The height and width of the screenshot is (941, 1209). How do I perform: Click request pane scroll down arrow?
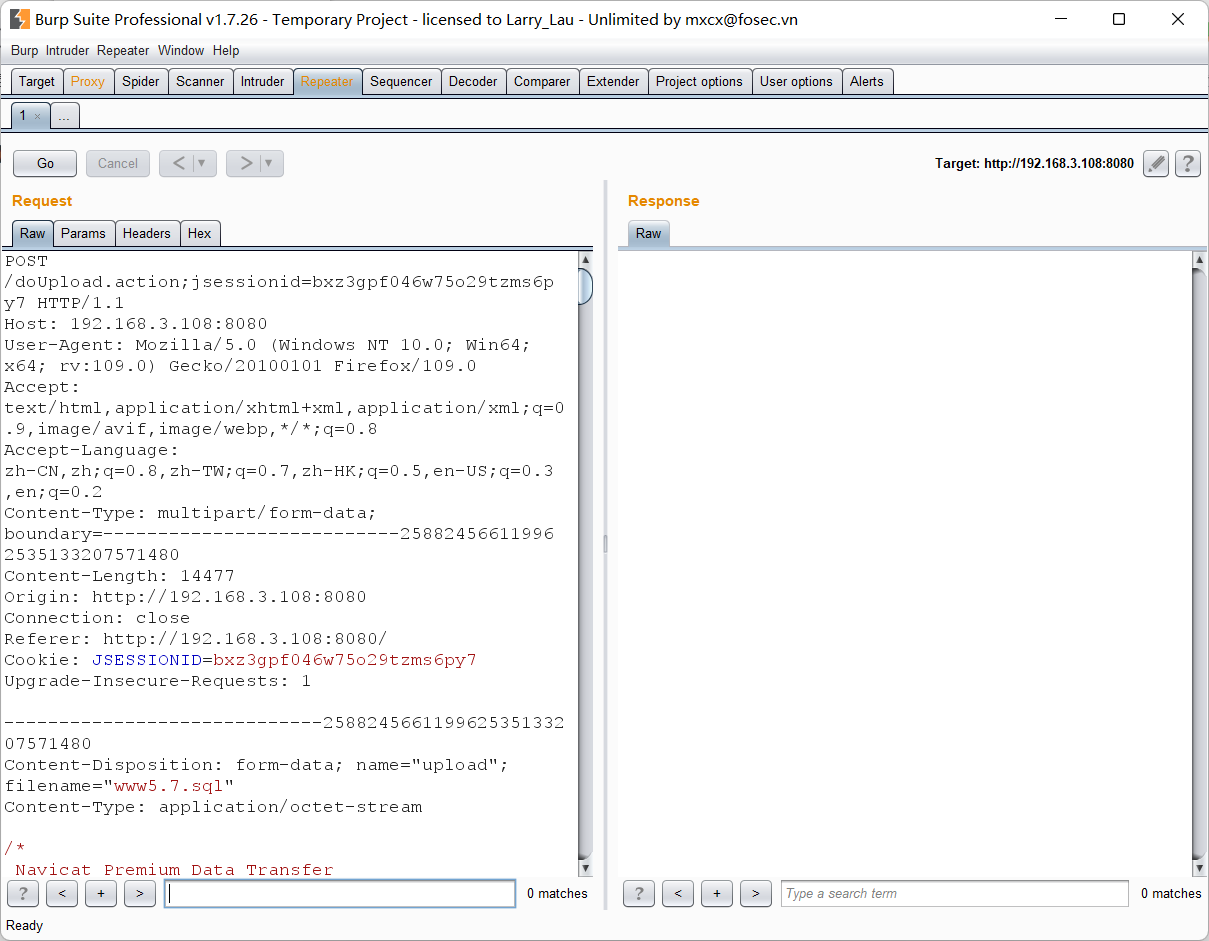click(x=585, y=868)
